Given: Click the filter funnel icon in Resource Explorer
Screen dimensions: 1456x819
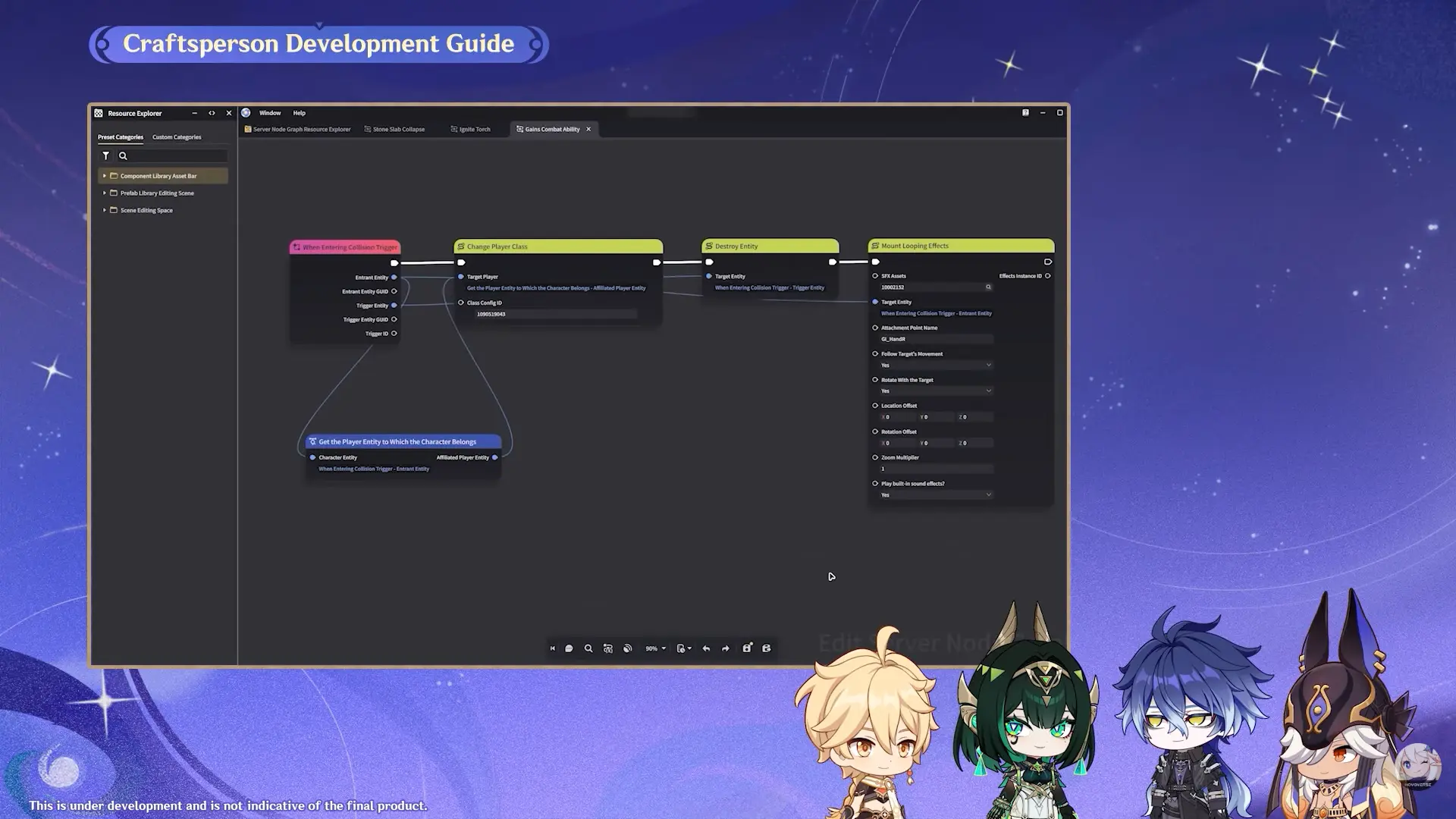Looking at the screenshot, I should [106, 155].
